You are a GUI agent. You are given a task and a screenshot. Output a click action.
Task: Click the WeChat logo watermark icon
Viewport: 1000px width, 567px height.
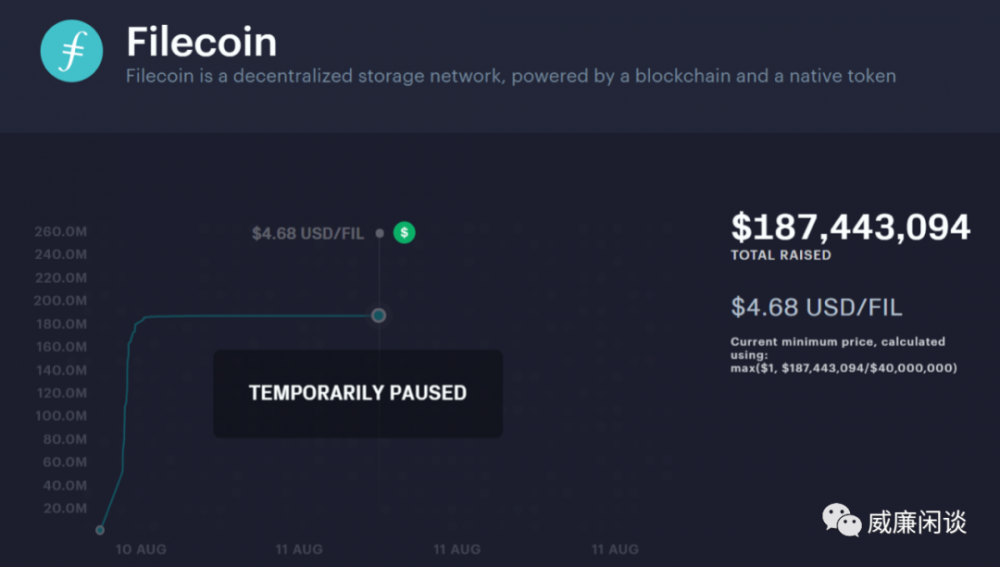pos(841,519)
